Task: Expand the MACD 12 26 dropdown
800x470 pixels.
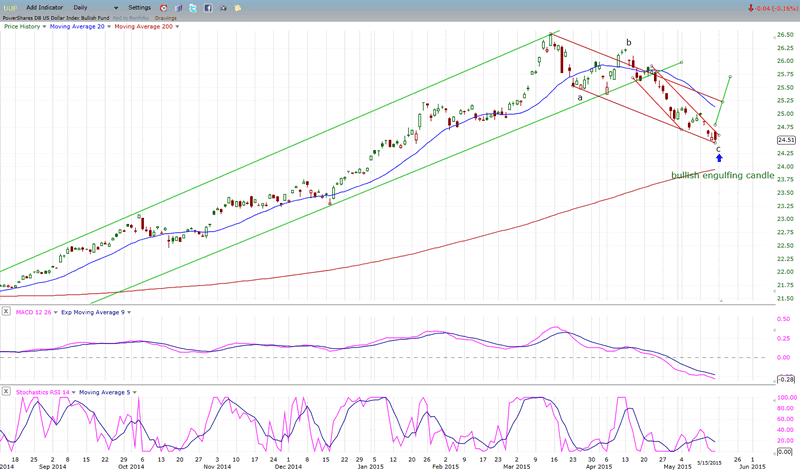Action: coord(56,312)
